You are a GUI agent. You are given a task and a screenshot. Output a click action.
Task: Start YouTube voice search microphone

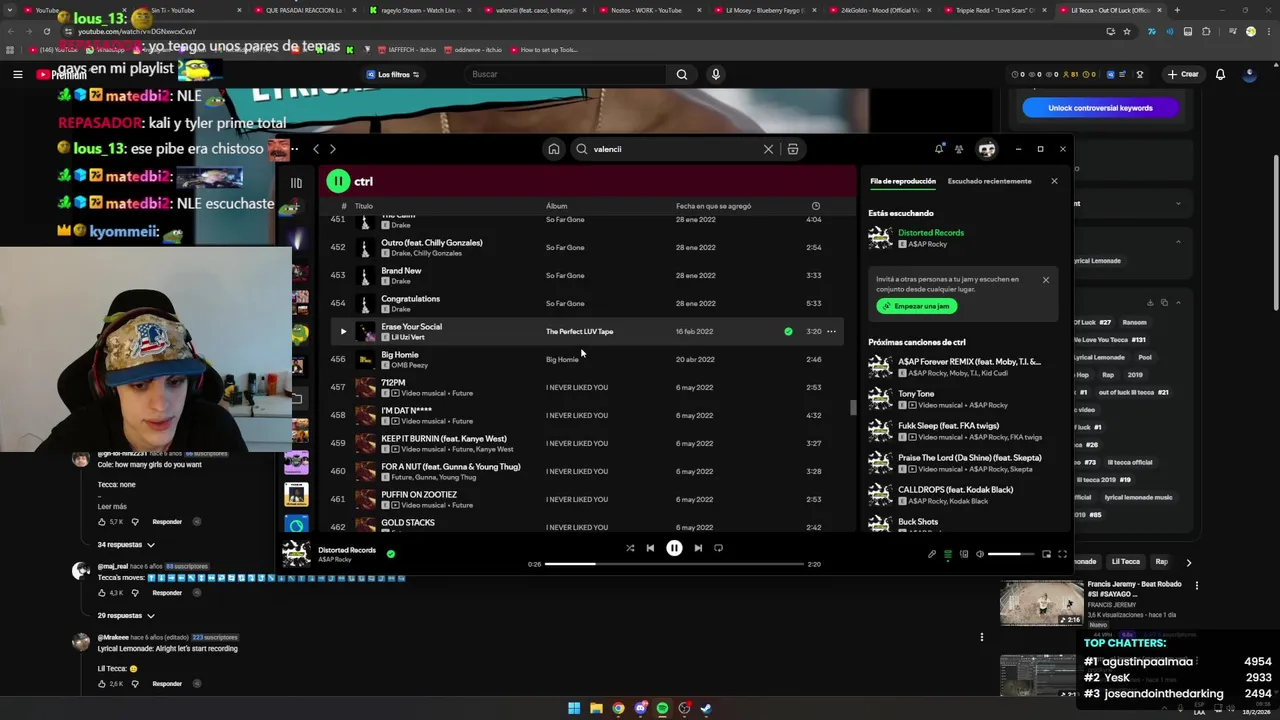[715, 74]
